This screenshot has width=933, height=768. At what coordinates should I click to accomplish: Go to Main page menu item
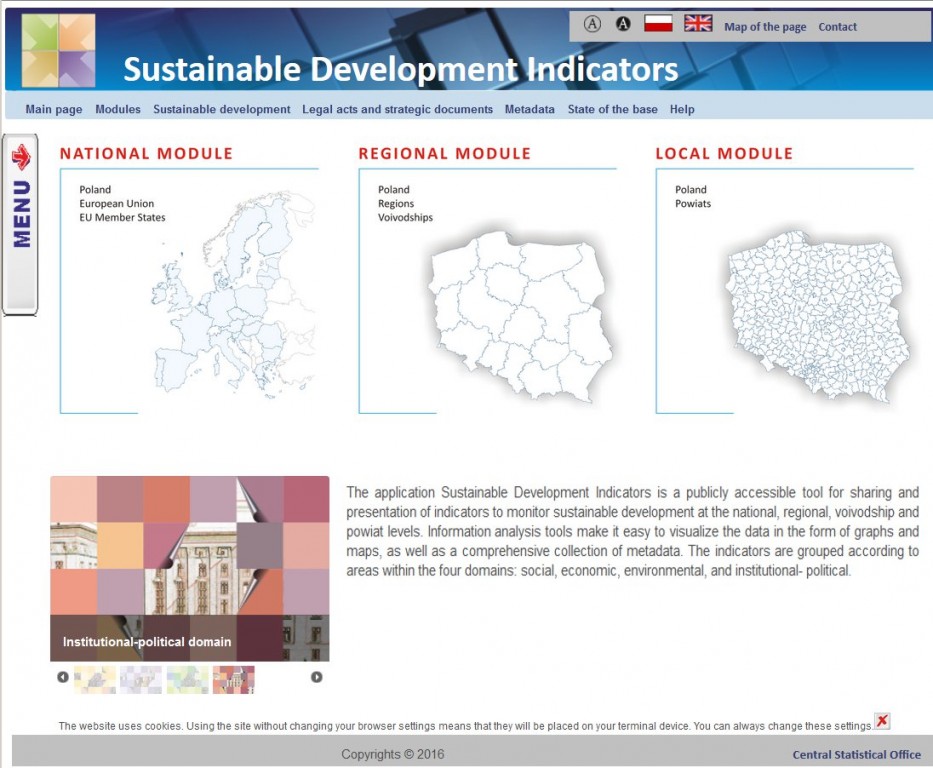point(54,109)
